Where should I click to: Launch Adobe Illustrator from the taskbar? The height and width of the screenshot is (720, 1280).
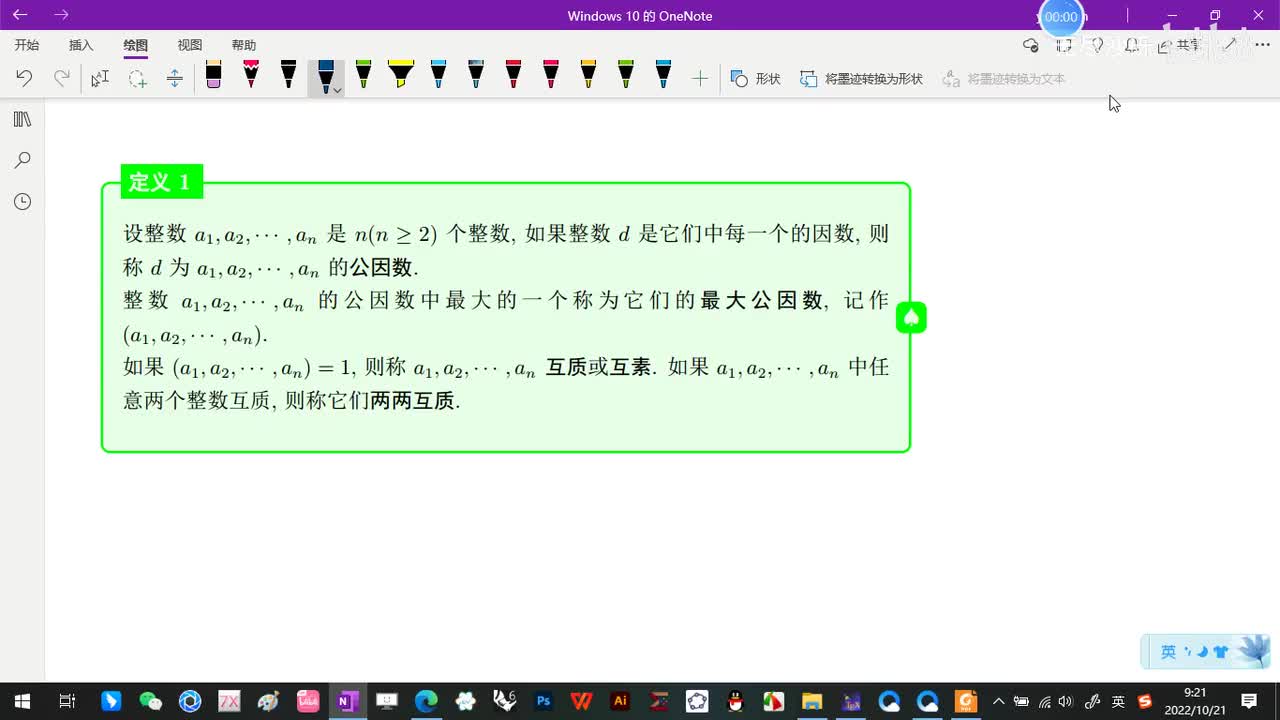coord(620,701)
